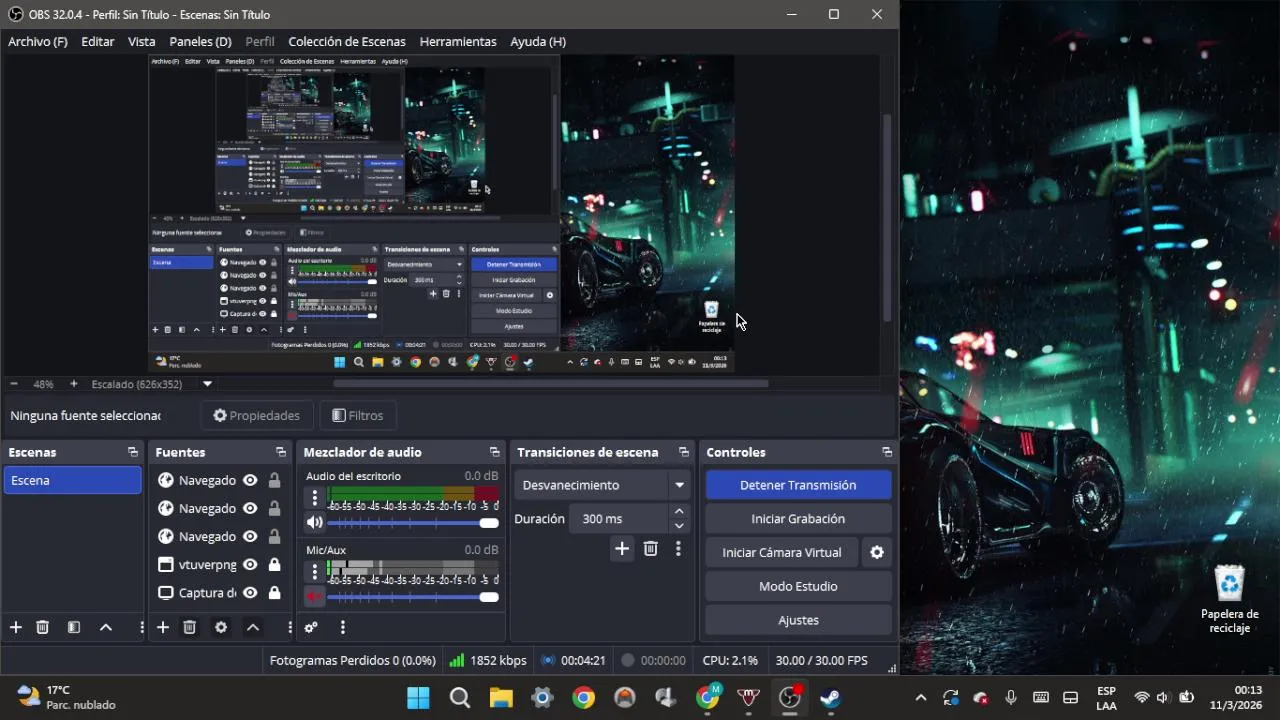Move source up in Fuentes panel
Screen dimensions: 1280x720
253,627
